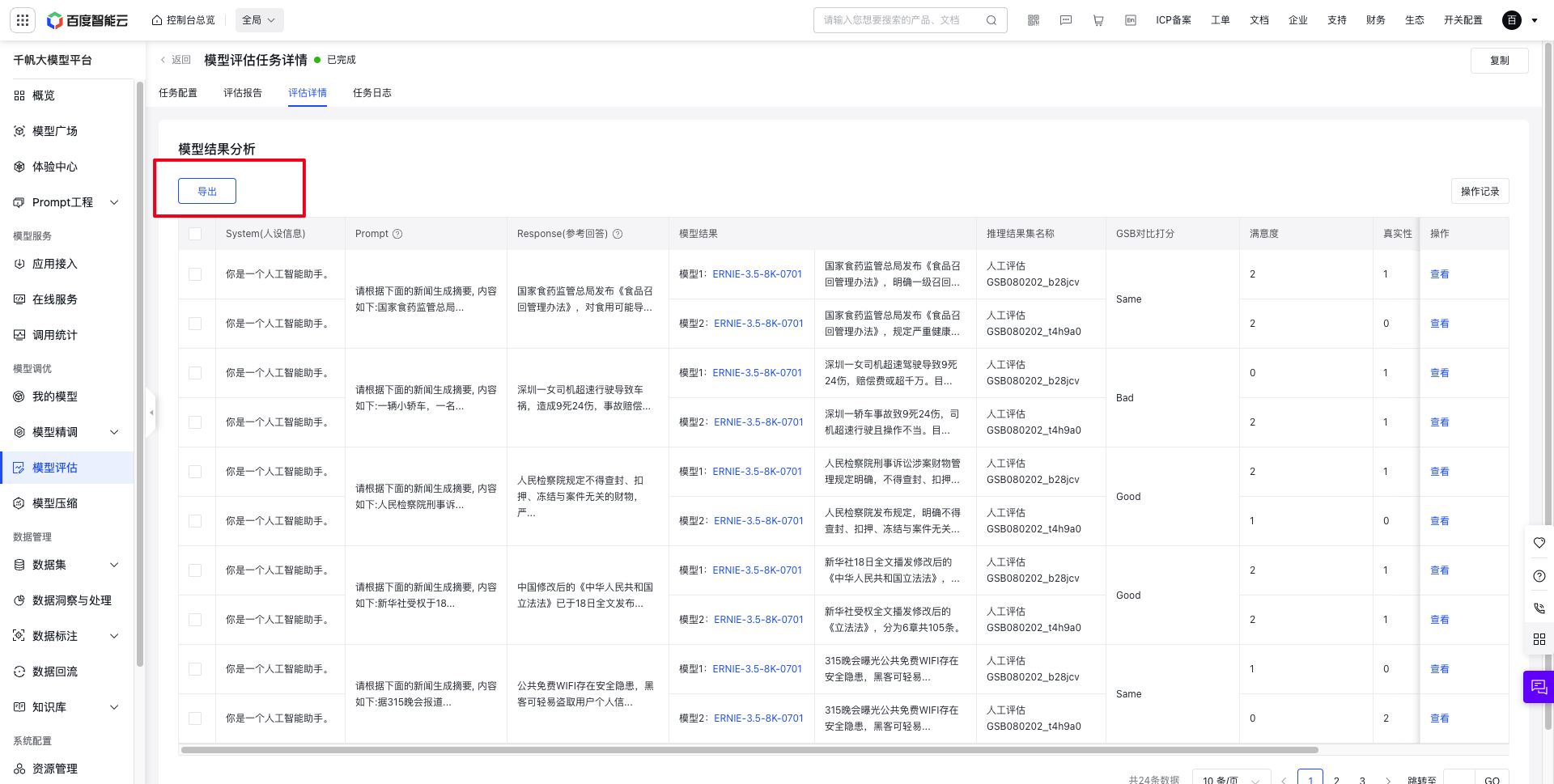This screenshot has height=784, width=1554.
Task: Open 操作记录 button
Action: click(1480, 191)
